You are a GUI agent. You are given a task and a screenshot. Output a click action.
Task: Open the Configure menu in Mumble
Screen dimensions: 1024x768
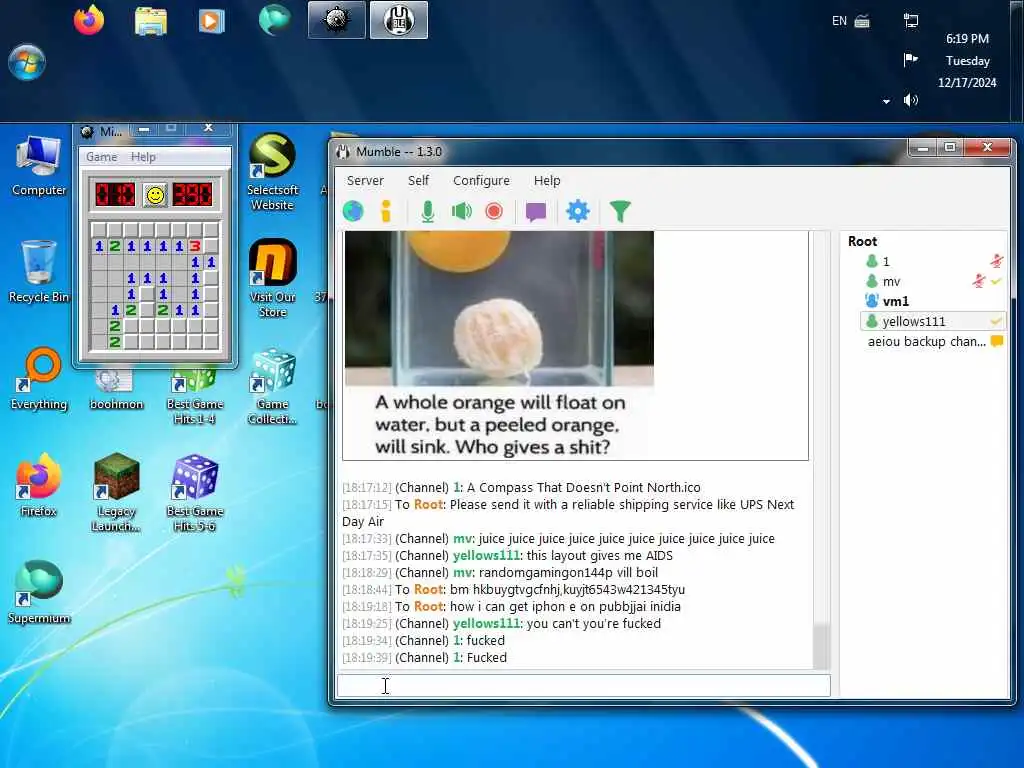click(481, 180)
